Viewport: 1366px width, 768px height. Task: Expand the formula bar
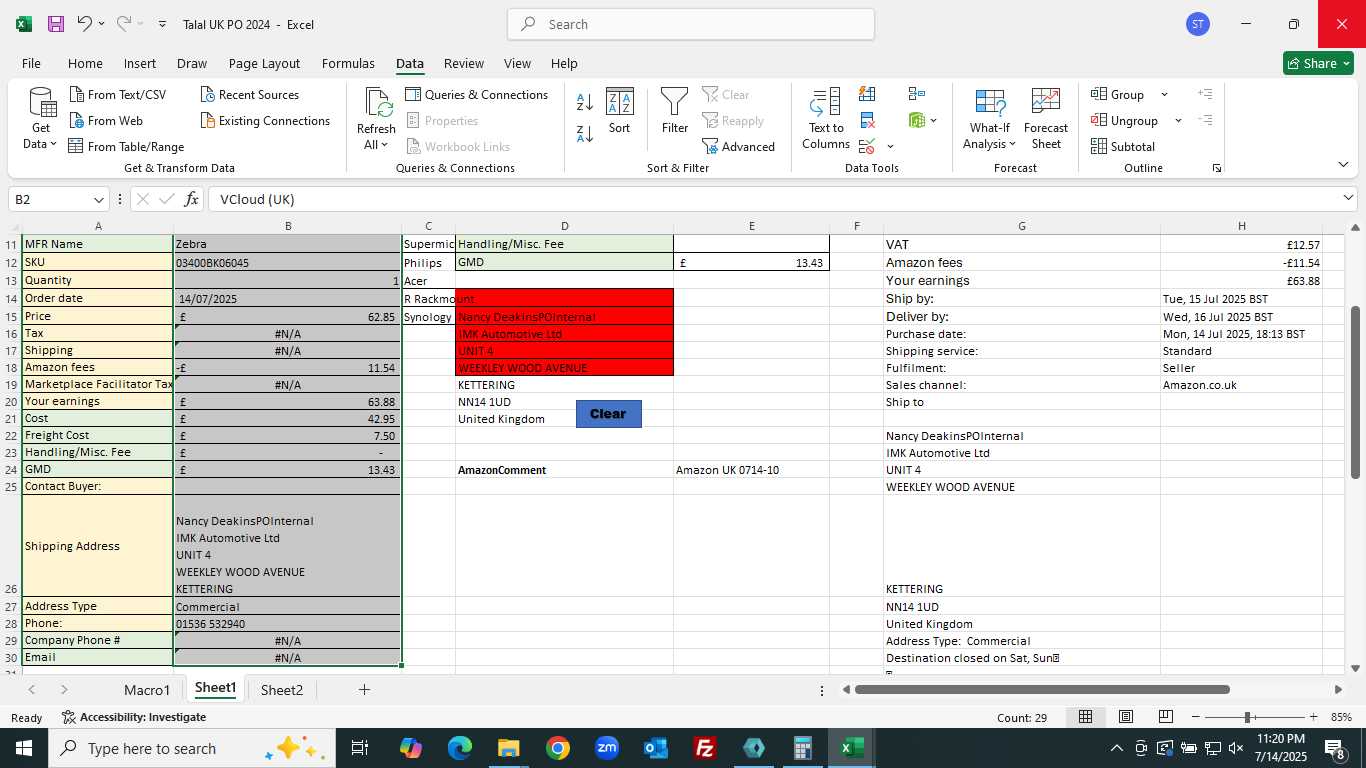click(x=1349, y=199)
